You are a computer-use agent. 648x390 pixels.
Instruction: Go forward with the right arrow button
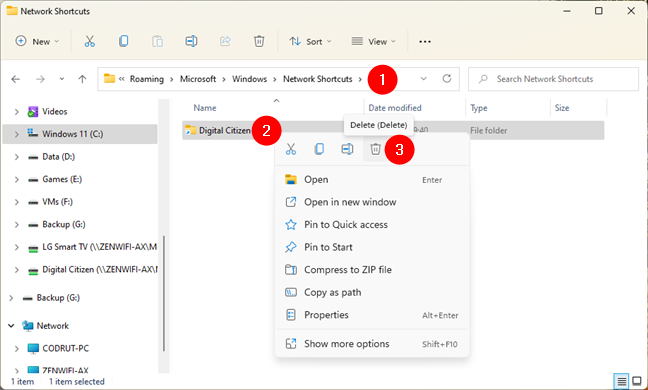point(40,79)
